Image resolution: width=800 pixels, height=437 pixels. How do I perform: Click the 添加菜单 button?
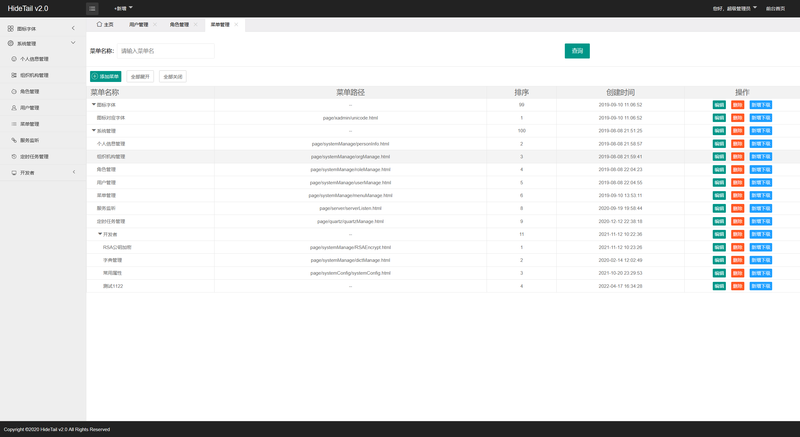106,76
